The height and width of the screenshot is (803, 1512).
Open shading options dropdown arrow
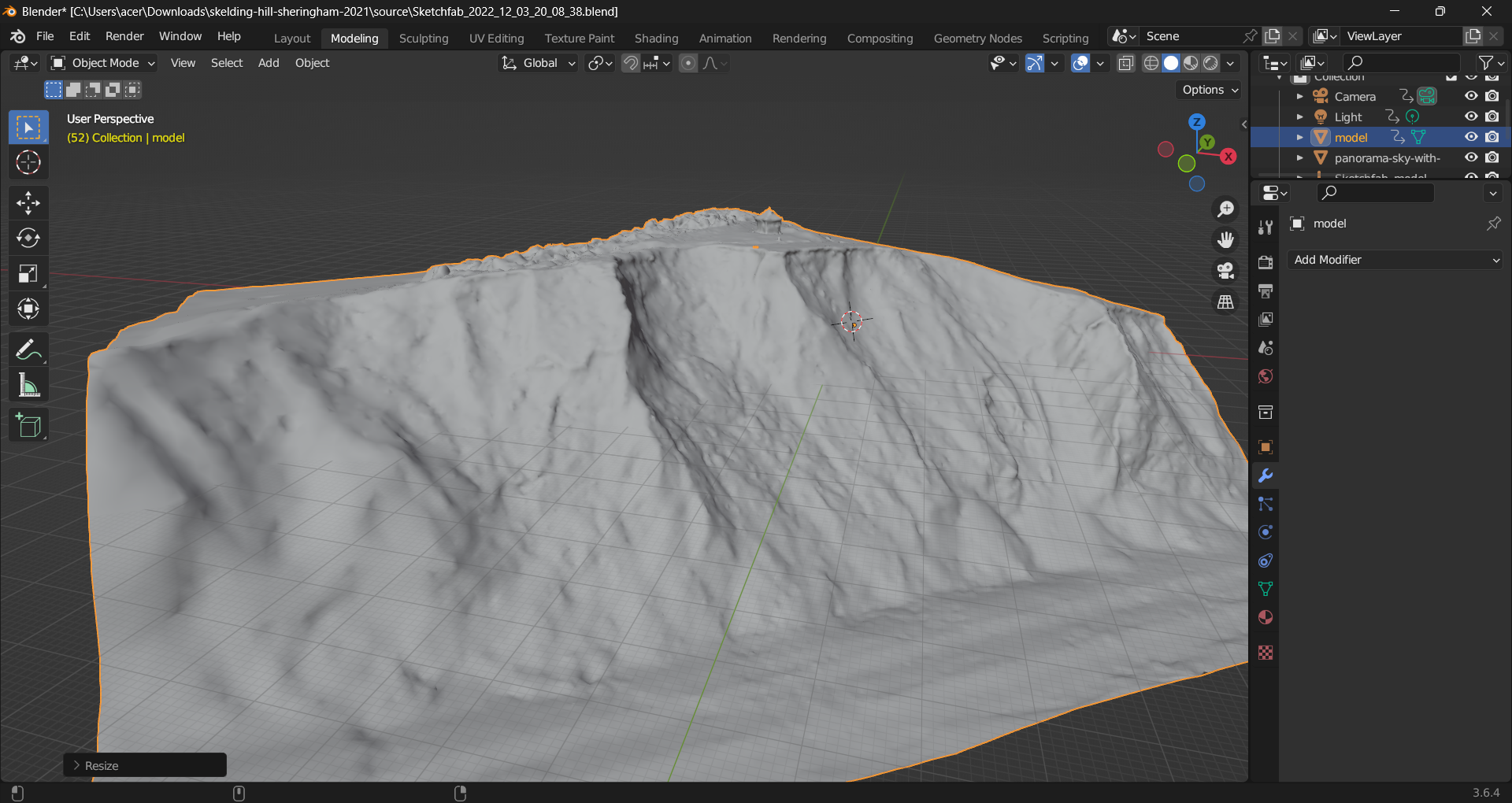tap(1230, 63)
